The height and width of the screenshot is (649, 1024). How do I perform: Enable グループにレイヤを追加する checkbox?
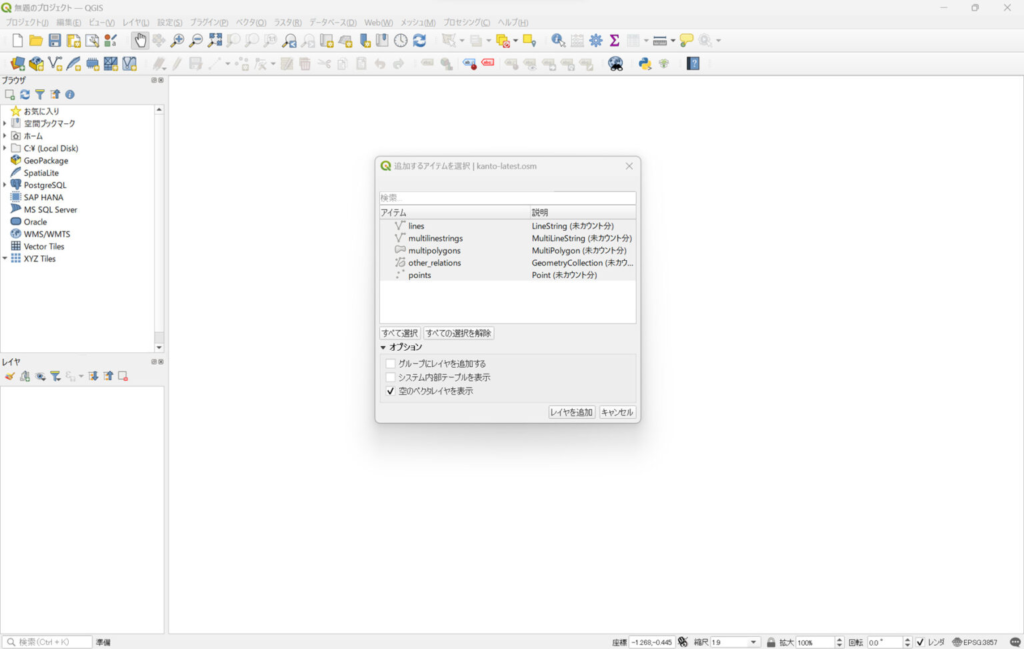click(x=391, y=363)
